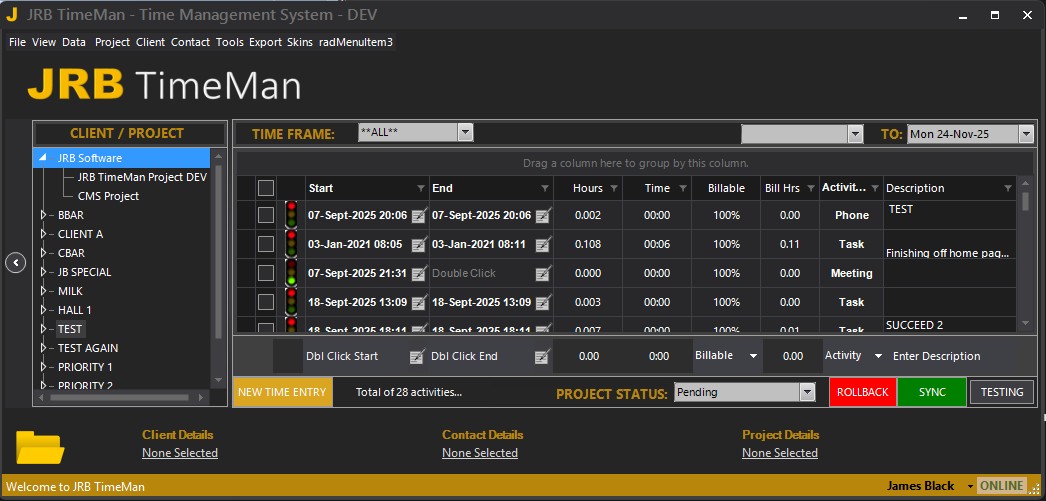Click the yellow folder icon

(x=40, y=446)
